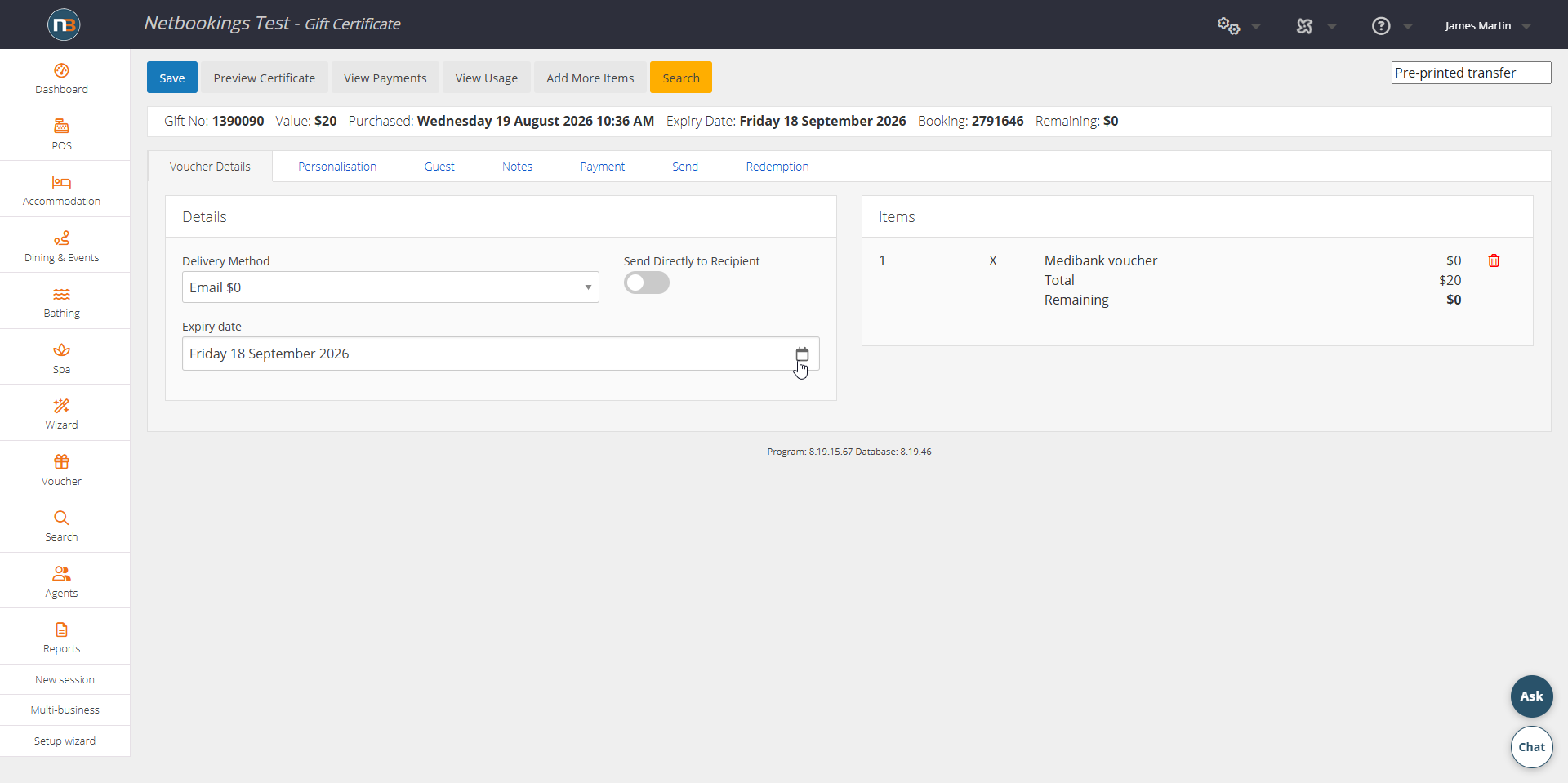This screenshot has height=783, width=1568.
Task: Open View Usage
Action: click(487, 78)
